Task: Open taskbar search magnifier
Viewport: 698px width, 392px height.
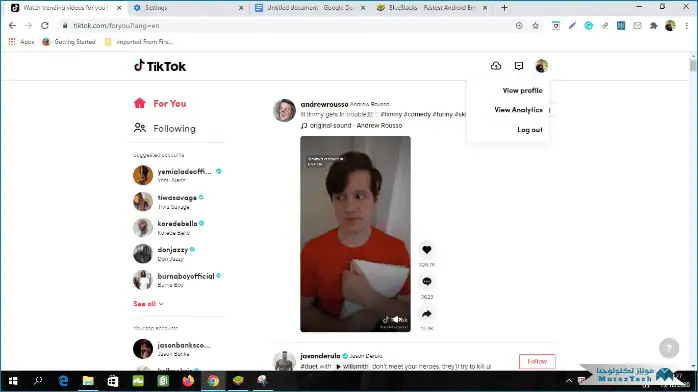Action: 38,381
